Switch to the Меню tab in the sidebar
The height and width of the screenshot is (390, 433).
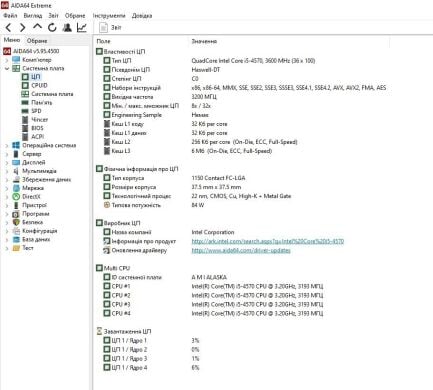[12, 40]
